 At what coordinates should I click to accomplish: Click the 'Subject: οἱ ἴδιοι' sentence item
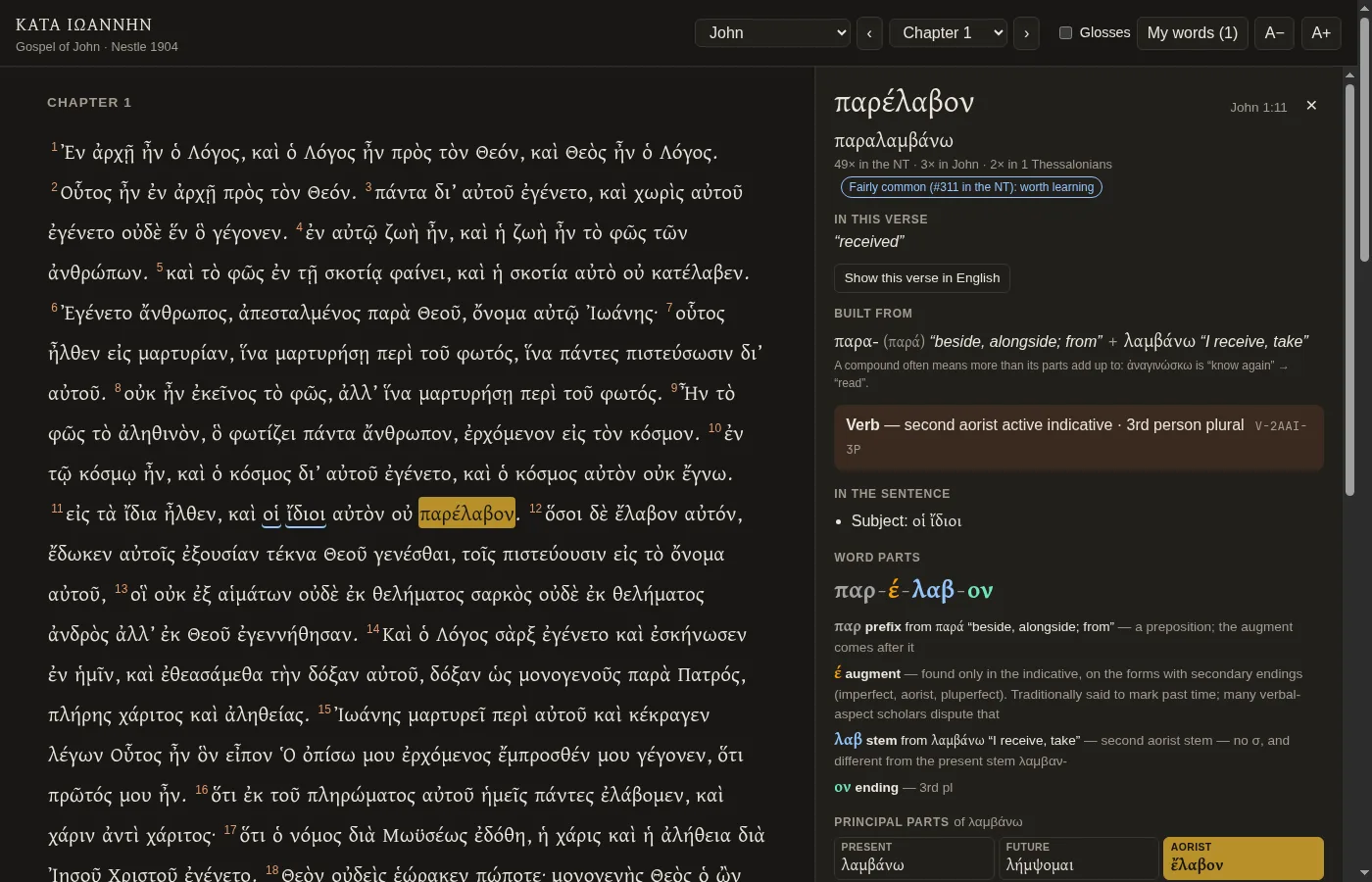click(x=906, y=521)
